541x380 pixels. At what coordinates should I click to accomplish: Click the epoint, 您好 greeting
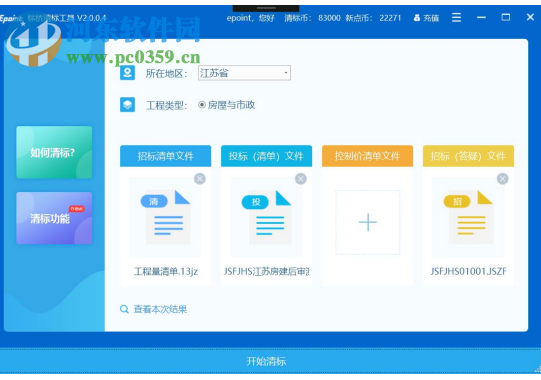click(x=250, y=18)
